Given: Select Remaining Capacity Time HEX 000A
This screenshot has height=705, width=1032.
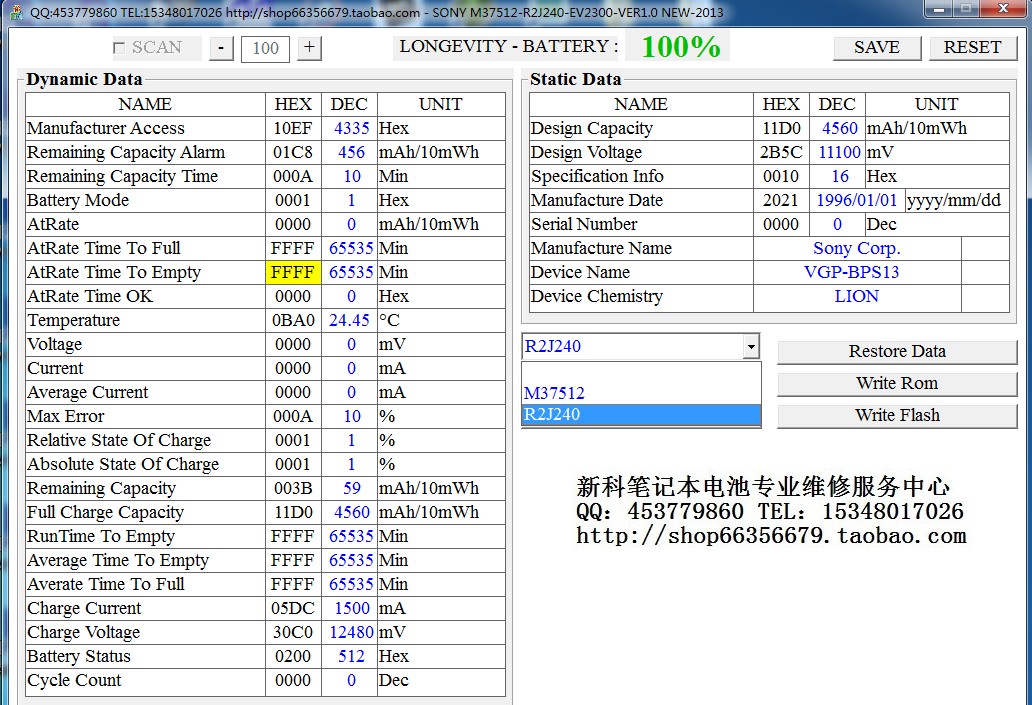Looking at the screenshot, I should click(x=293, y=176).
